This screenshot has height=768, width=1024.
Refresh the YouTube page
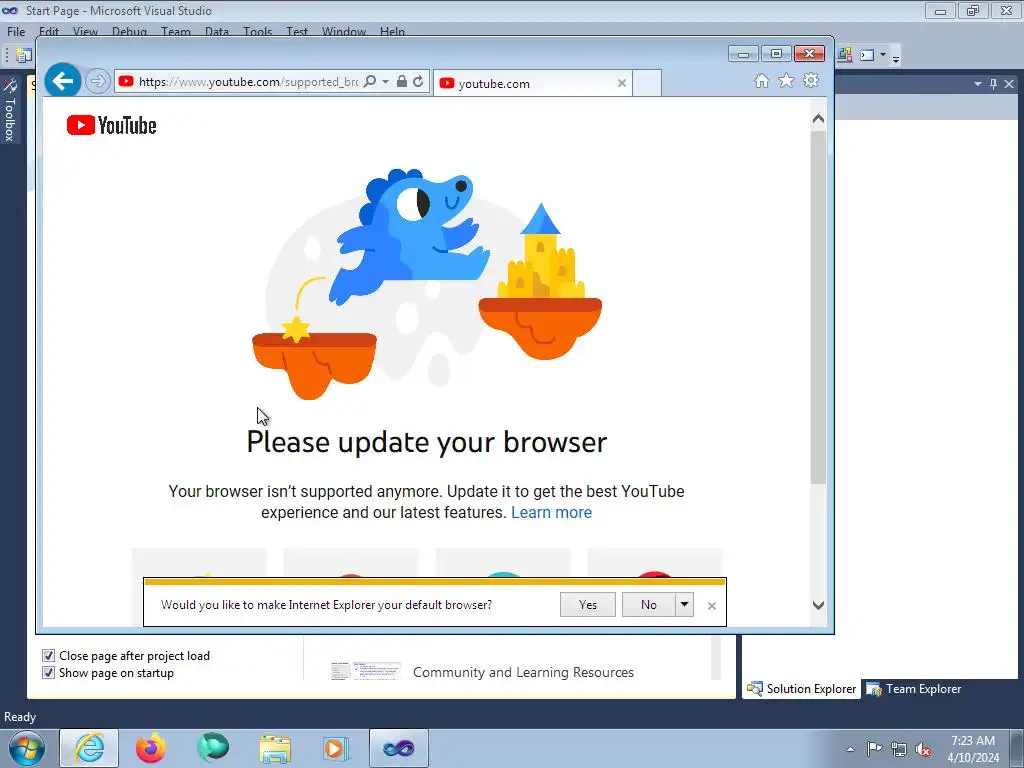[418, 82]
